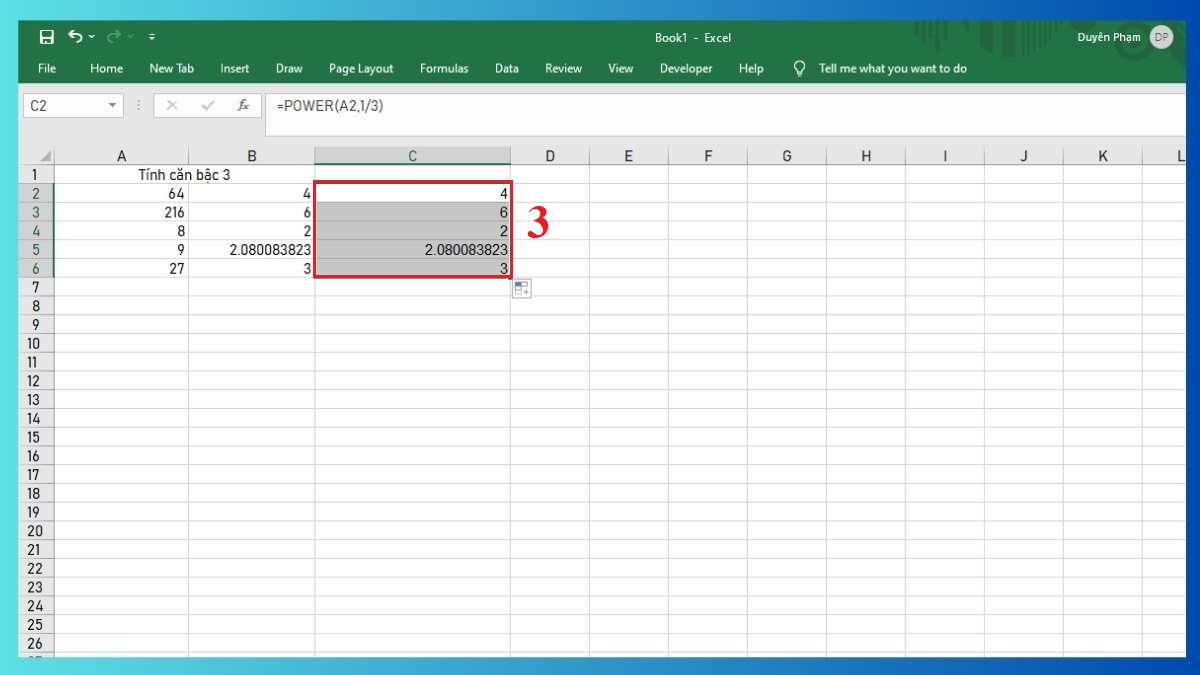The width and height of the screenshot is (1200, 675).
Task: Open the Auto Fill Options smart tag
Action: click(521, 288)
